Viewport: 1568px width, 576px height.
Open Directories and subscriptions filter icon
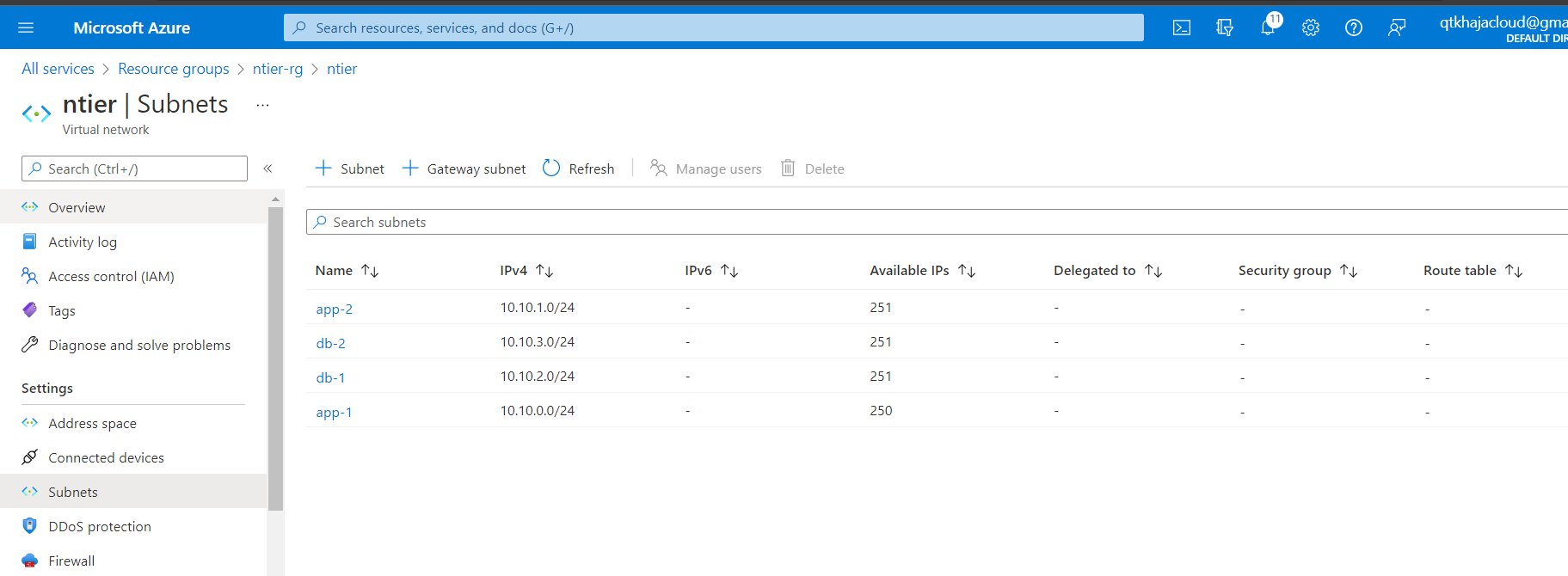point(1225,28)
